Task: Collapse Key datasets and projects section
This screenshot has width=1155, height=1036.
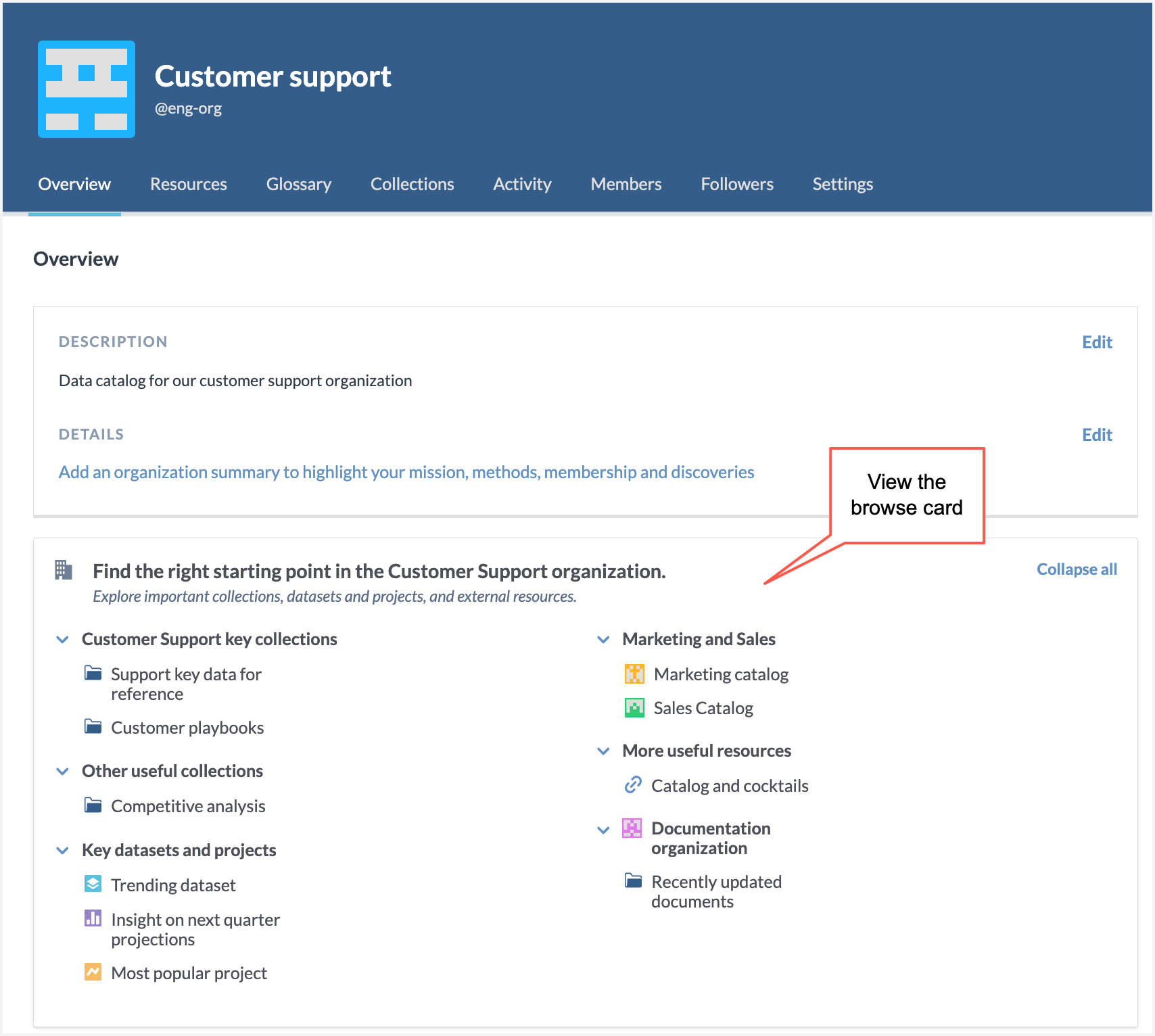Action: pos(62,851)
